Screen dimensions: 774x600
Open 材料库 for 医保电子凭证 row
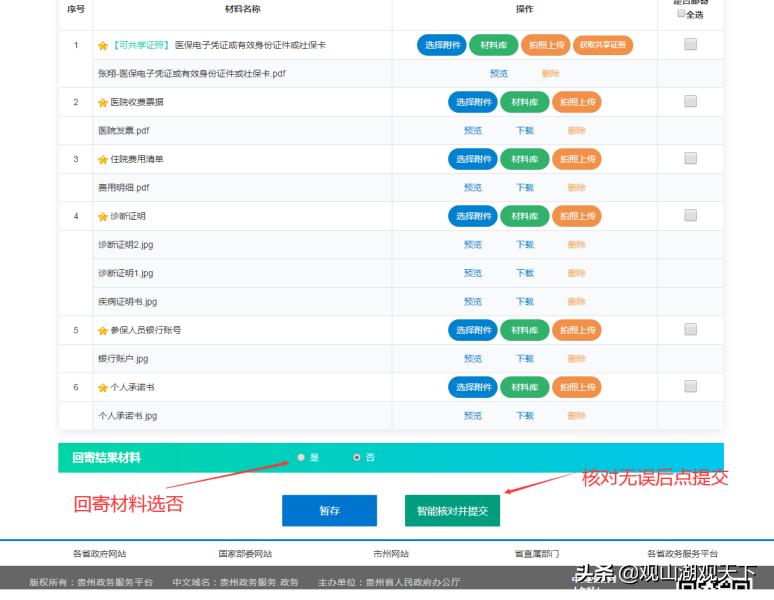494,45
